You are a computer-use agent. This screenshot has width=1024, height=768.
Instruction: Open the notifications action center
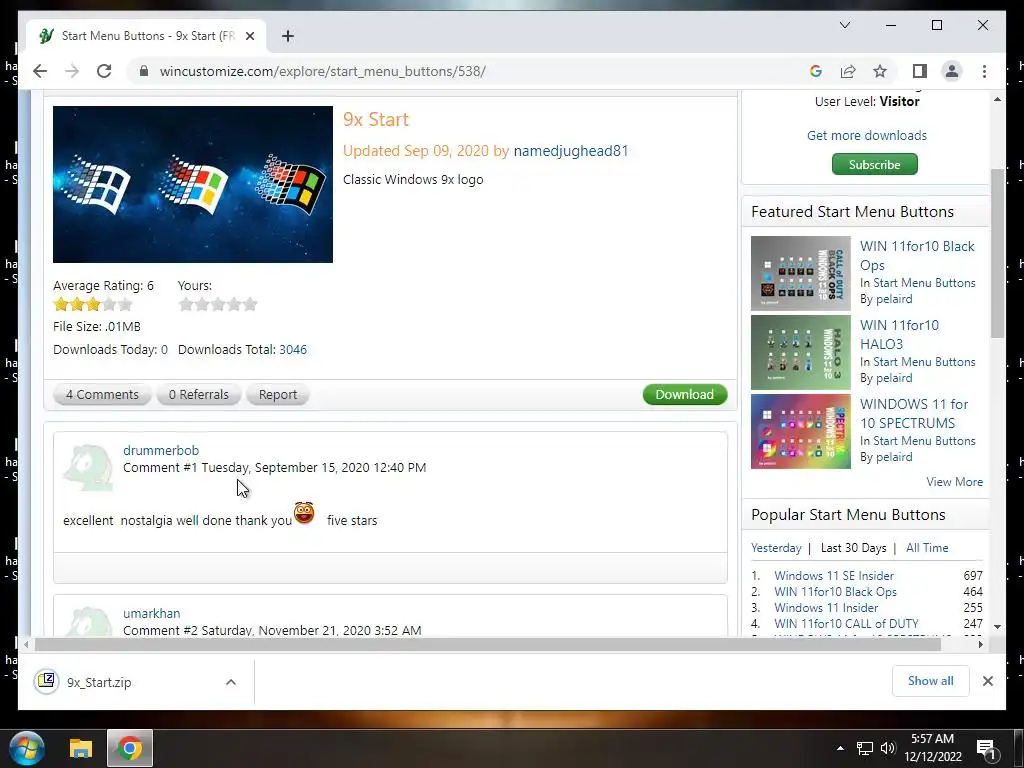(985, 748)
